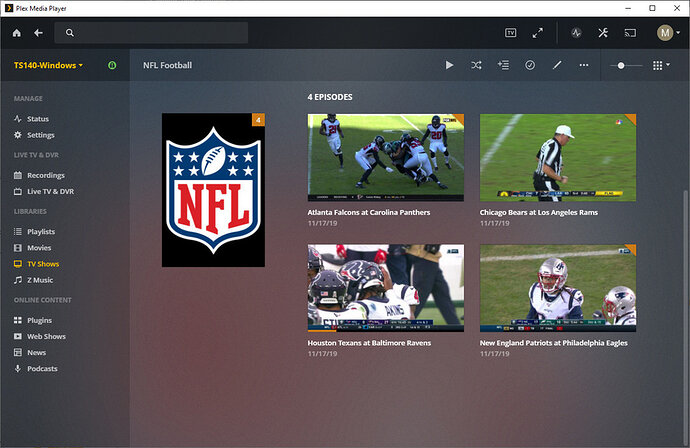Go to the Plex home screen

click(x=17, y=33)
